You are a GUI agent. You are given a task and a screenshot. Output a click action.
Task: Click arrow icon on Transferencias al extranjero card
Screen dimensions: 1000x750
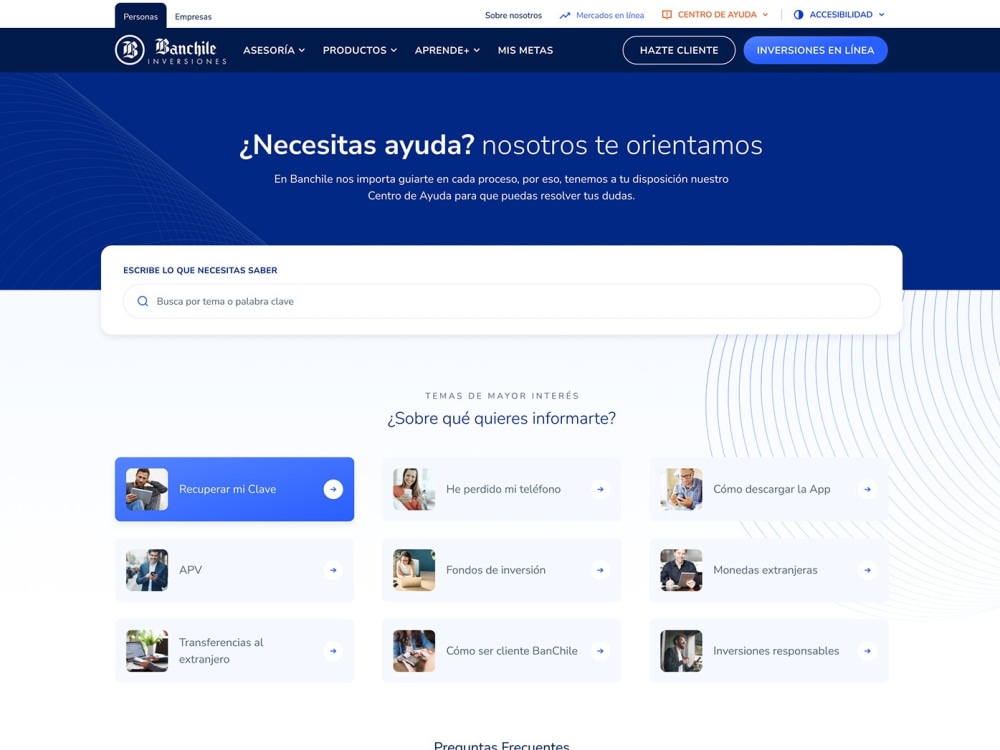pyautogui.click(x=333, y=651)
